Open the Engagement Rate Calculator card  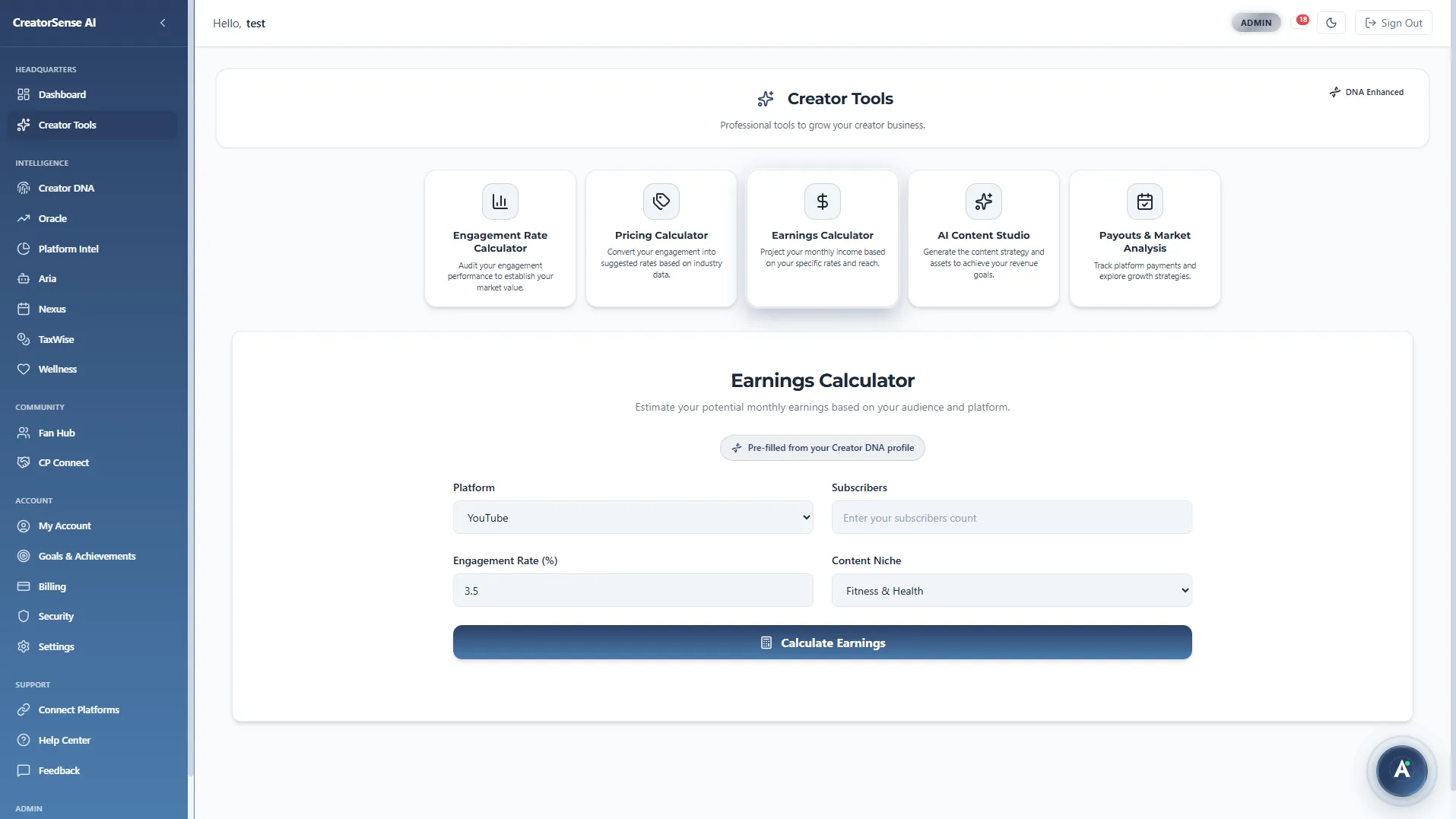click(500, 238)
